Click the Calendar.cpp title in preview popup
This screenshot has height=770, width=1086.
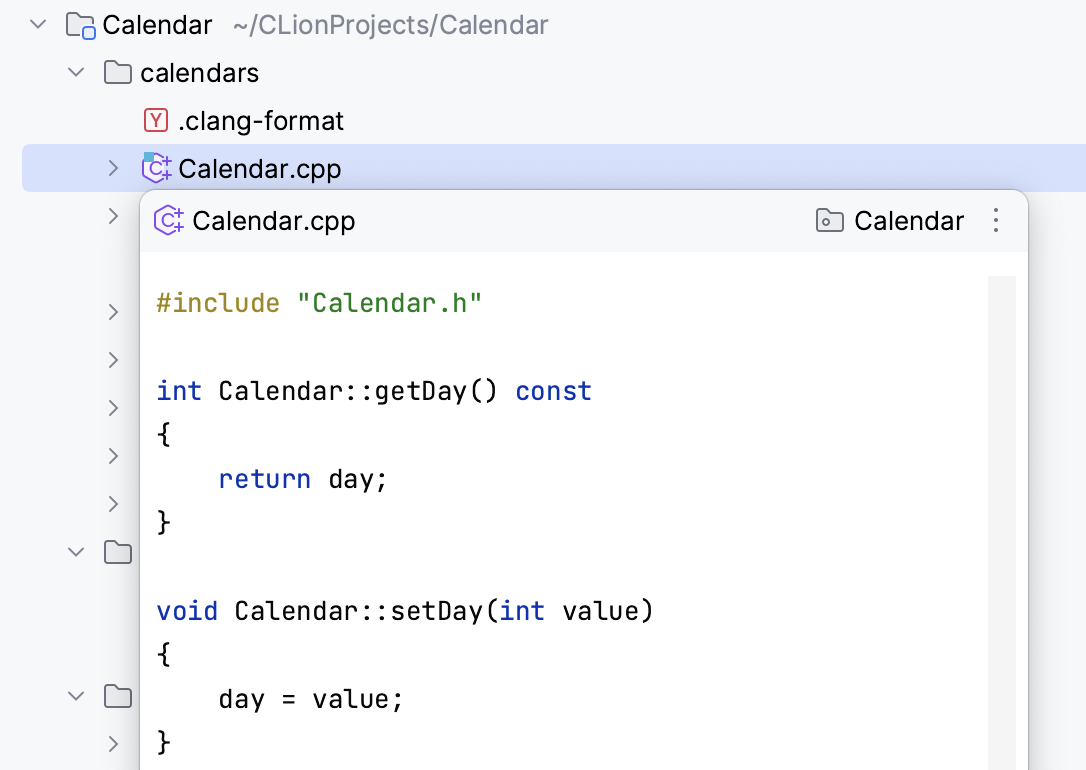pyautogui.click(x=273, y=221)
